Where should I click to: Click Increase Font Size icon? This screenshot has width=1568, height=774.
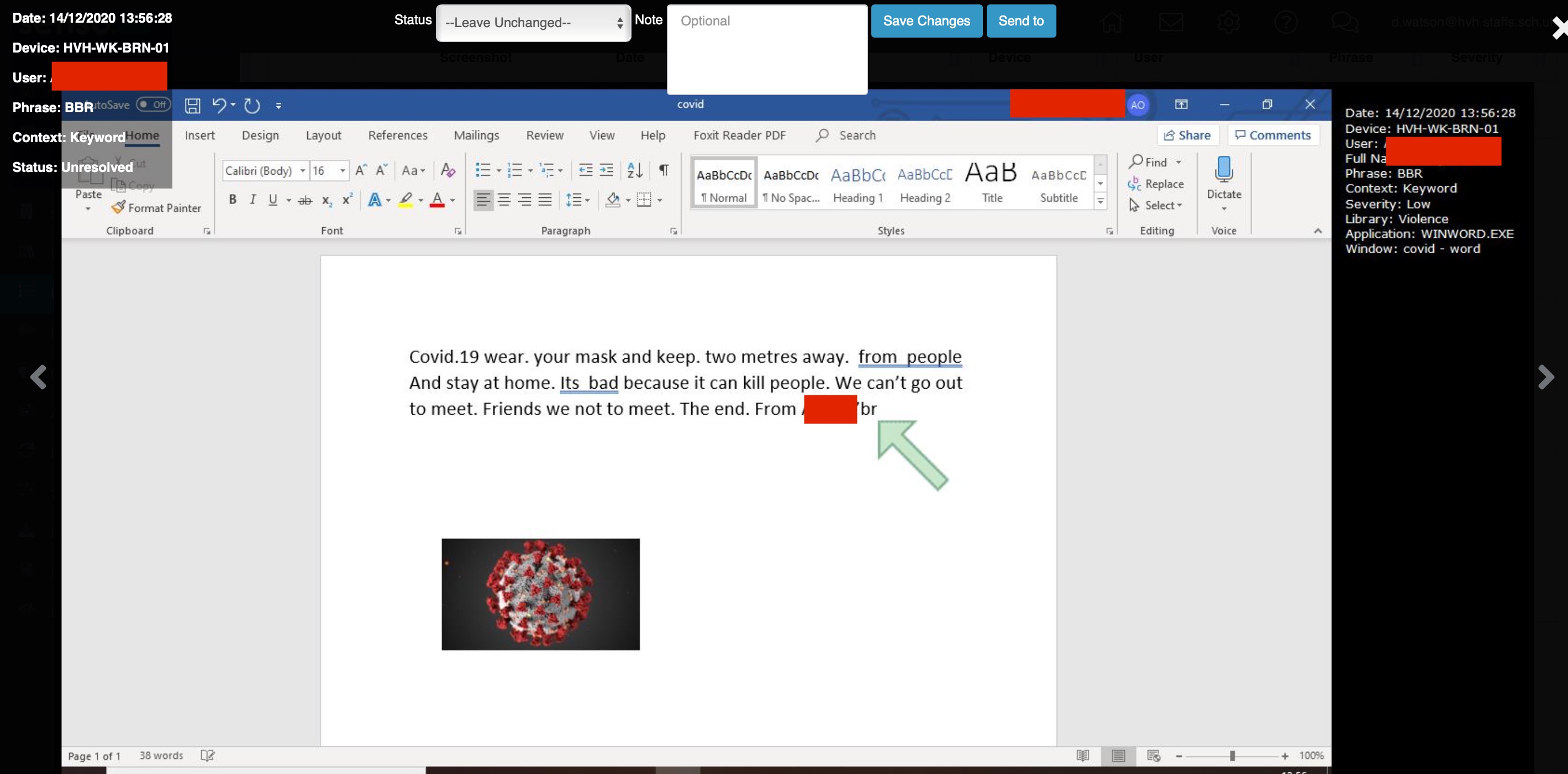pos(361,170)
